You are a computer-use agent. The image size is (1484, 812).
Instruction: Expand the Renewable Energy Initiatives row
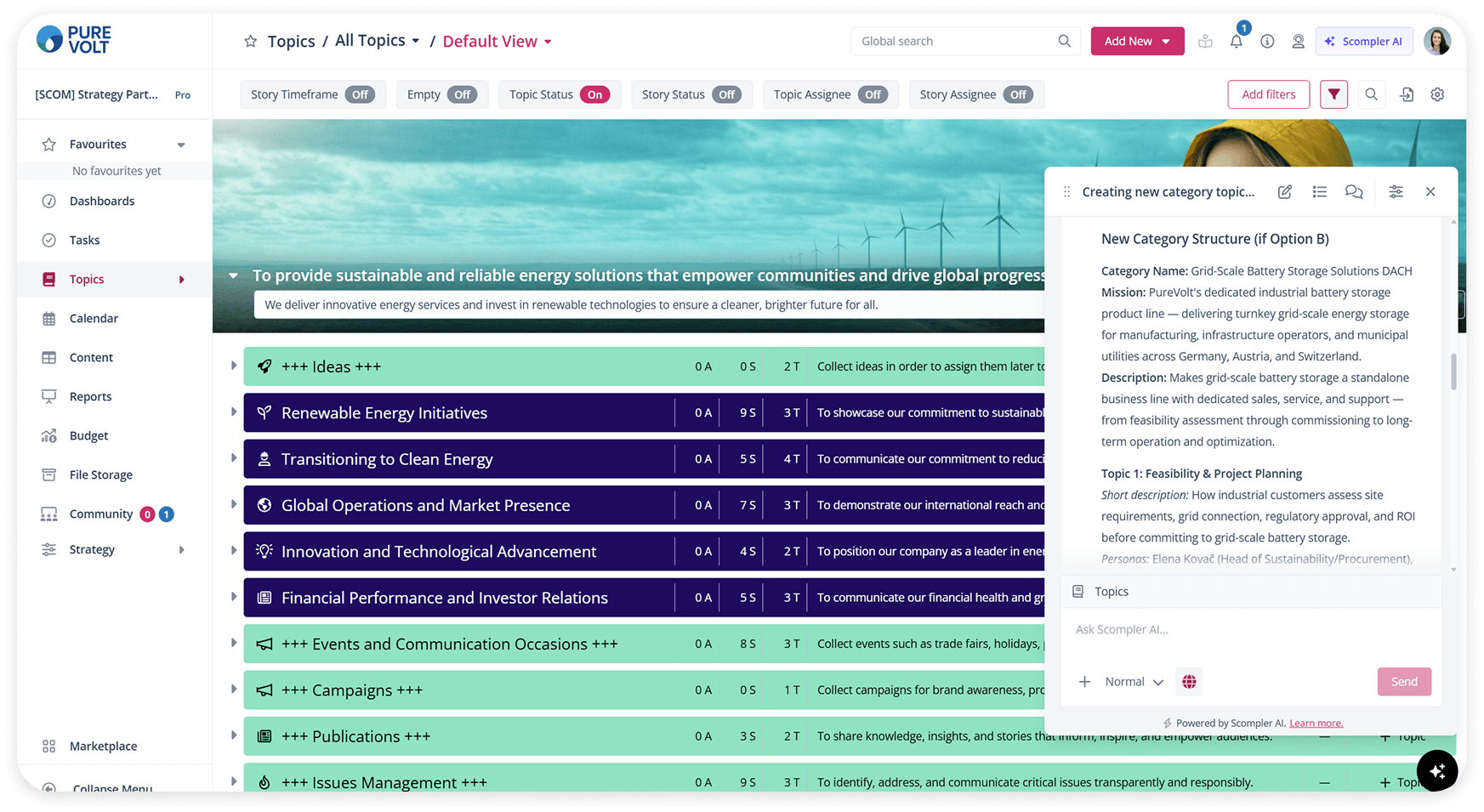pos(234,412)
